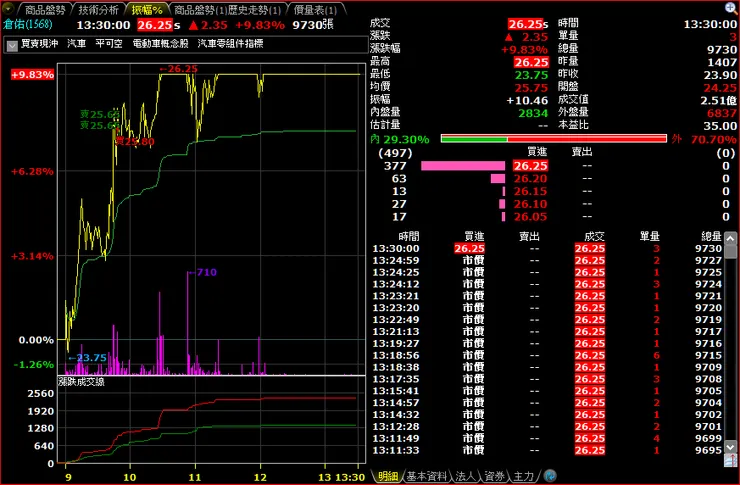The width and height of the screenshot is (740, 485).
Task: Click the 內外盤 ratio bar
Action: coord(554,139)
